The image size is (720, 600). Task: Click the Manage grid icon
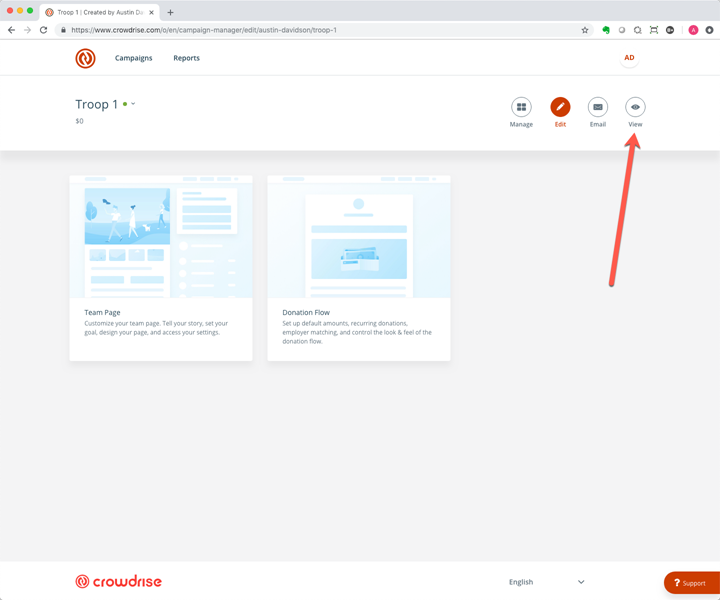tap(521, 107)
